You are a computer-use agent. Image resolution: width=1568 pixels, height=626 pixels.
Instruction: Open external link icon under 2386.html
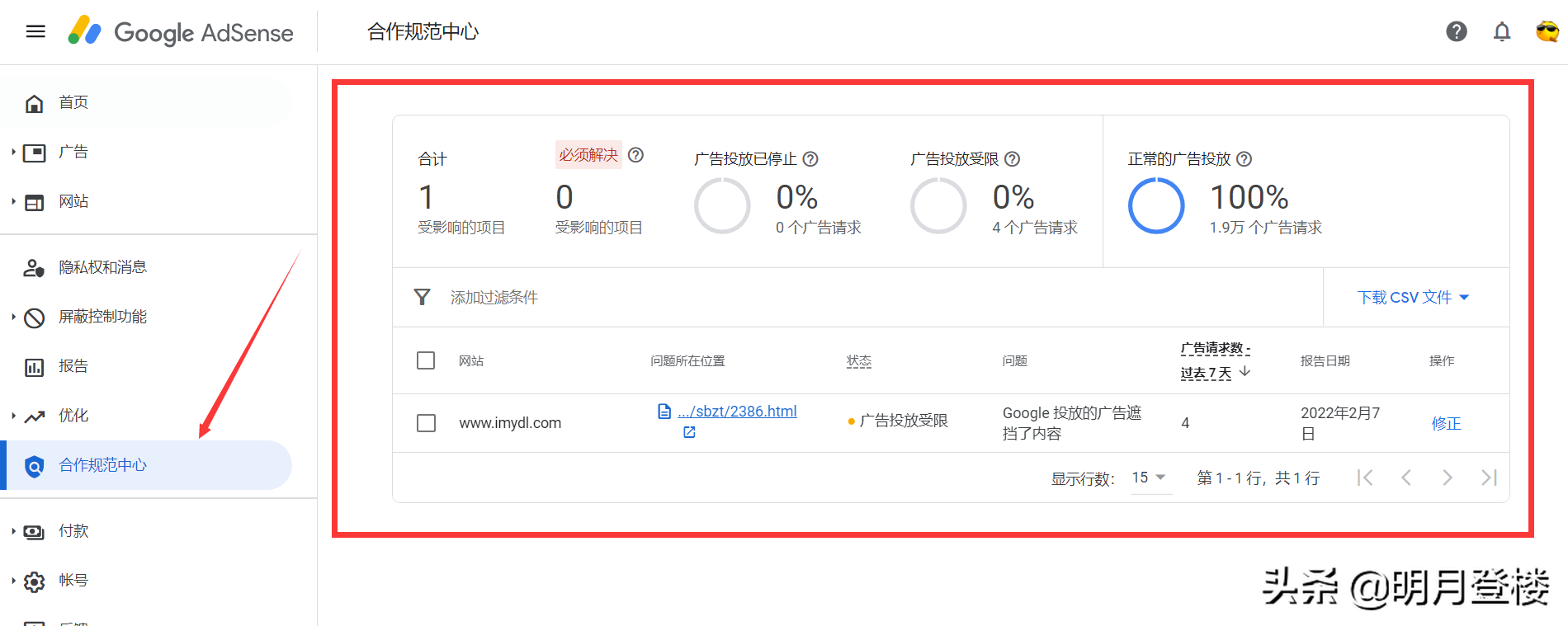pos(689,432)
